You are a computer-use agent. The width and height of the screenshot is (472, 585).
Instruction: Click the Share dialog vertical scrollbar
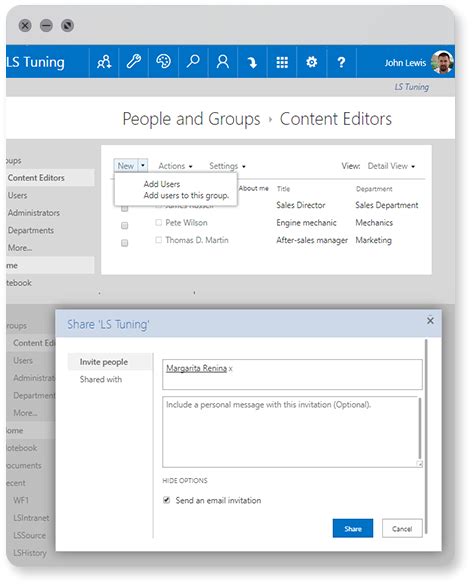pos(425,437)
